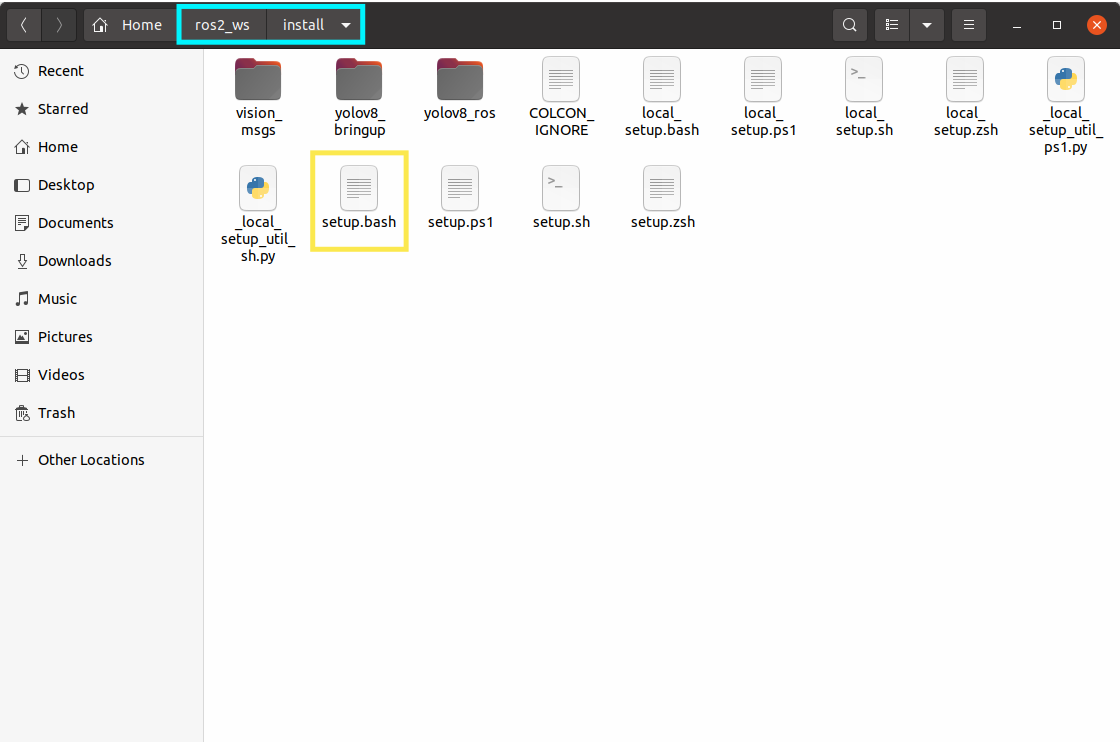Navigate to Home via the breadcrumb
This screenshot has width=1120, height=742.
(x=129, y=24)
